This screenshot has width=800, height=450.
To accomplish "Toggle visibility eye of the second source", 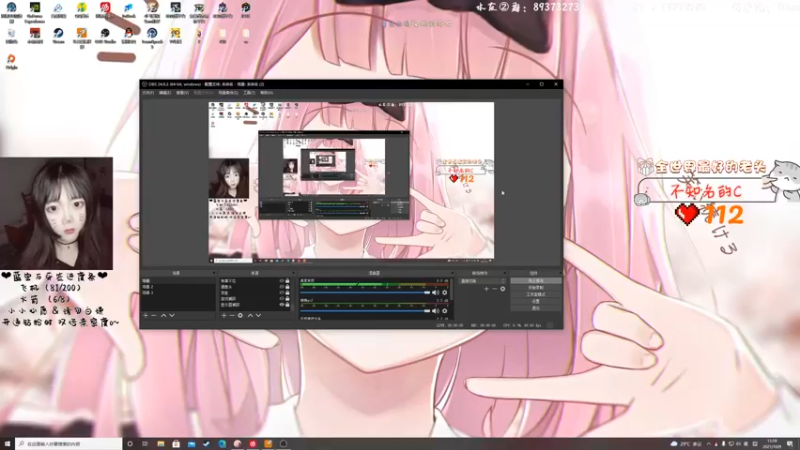I will coord(282,287).
